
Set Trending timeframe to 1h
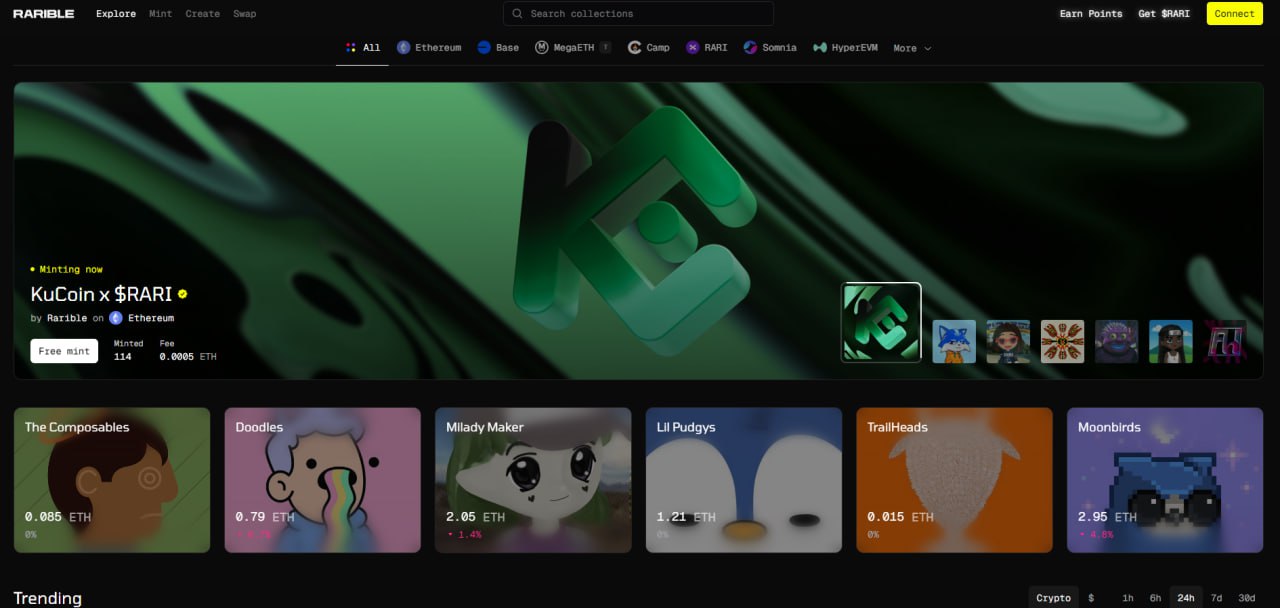1128,598
